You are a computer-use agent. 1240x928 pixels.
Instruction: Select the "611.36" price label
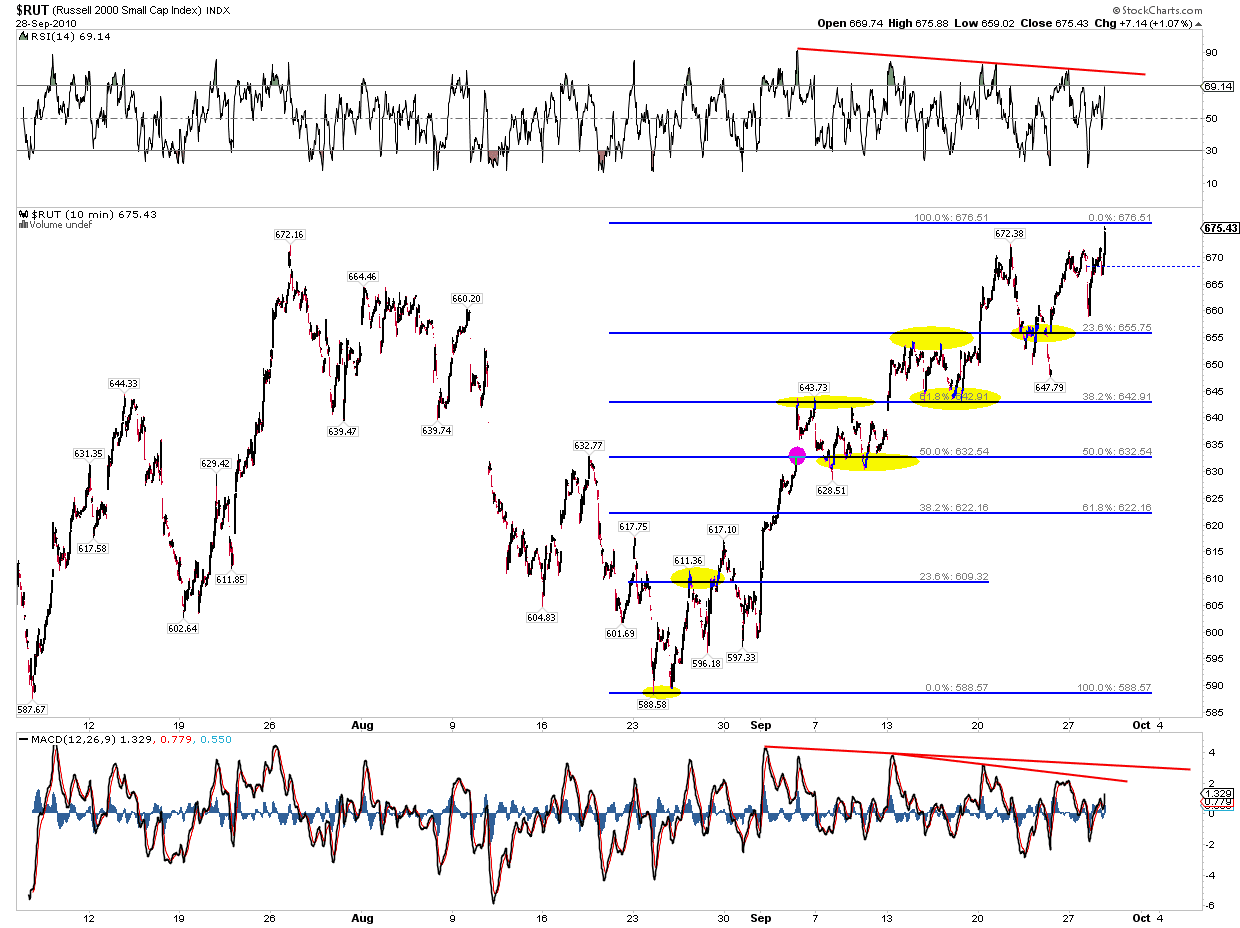click(x=688, y=560)
